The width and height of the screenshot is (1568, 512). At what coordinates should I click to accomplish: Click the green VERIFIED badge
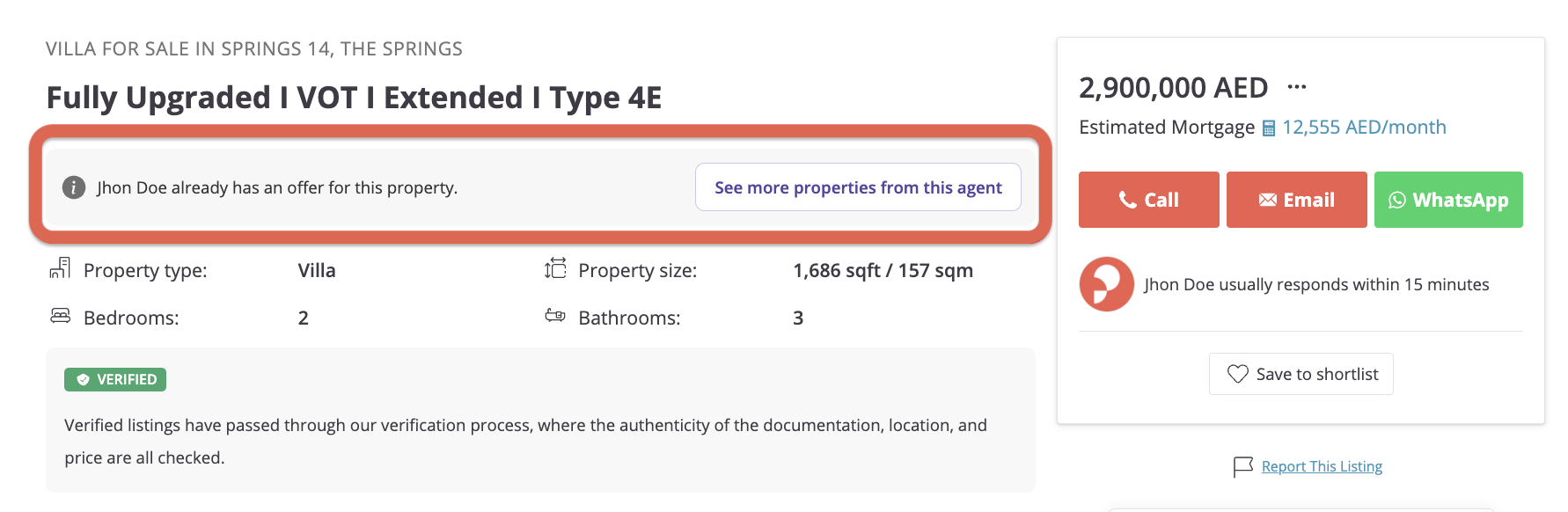[115, 379]
